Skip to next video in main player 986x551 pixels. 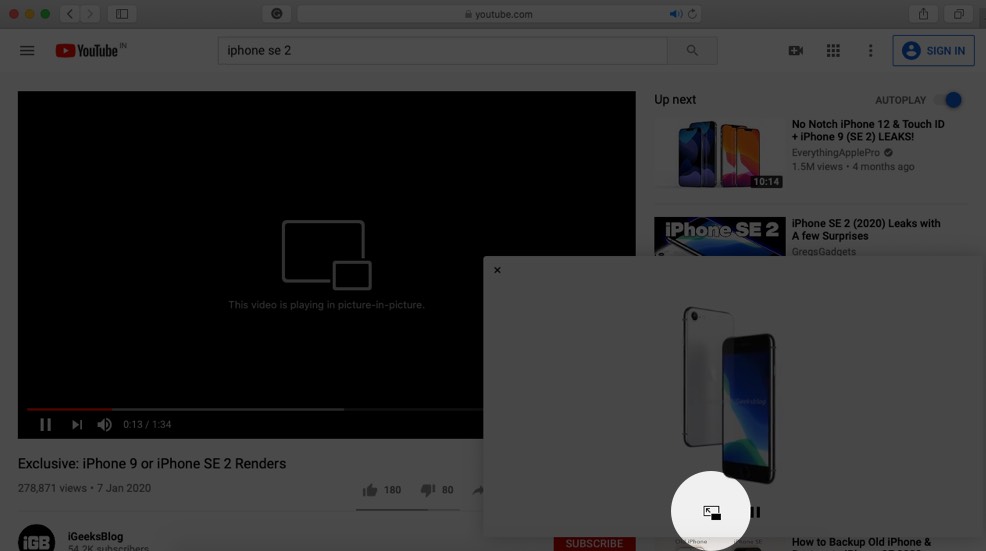[77, 425]
